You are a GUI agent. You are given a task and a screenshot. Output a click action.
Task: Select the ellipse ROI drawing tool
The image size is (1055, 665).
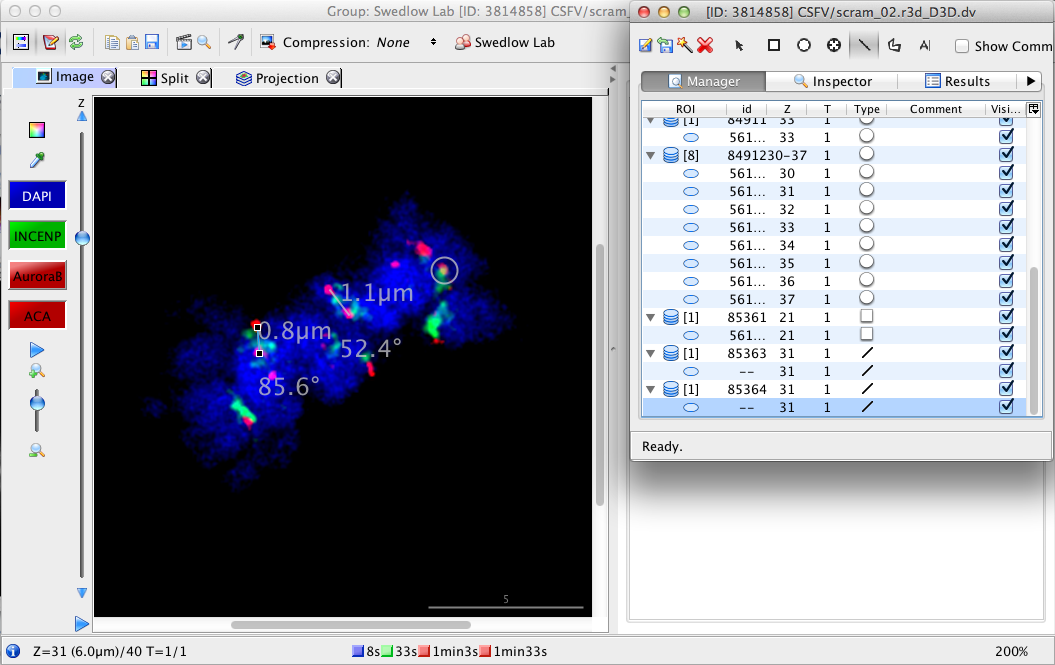tap(804, 45)
